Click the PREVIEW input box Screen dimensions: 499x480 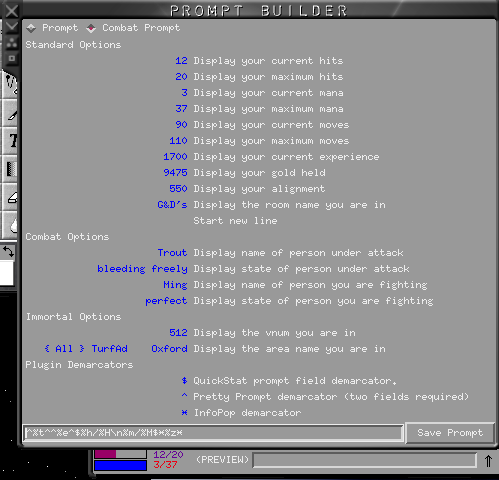(x=364, y=460)
